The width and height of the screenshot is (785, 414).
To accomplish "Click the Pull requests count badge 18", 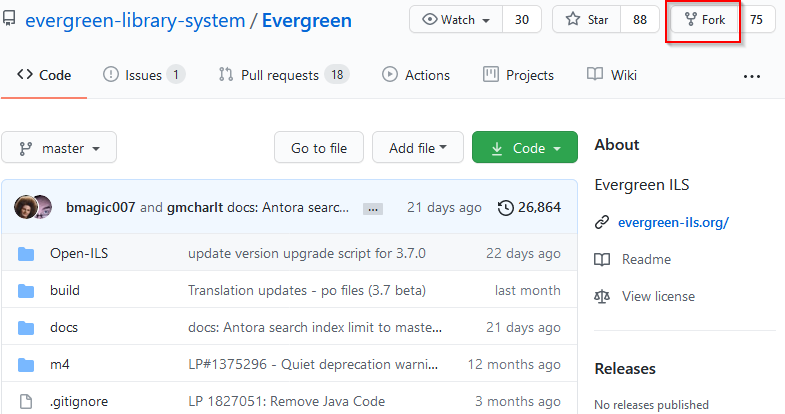I will [337, 75].
